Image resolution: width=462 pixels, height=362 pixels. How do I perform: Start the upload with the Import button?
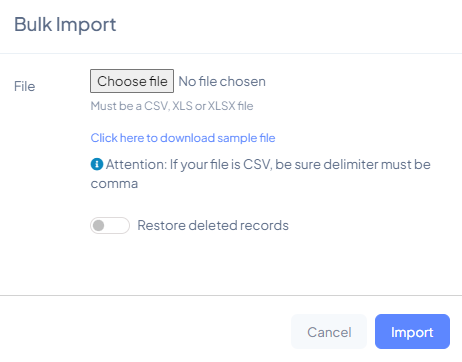click(412, 332)
